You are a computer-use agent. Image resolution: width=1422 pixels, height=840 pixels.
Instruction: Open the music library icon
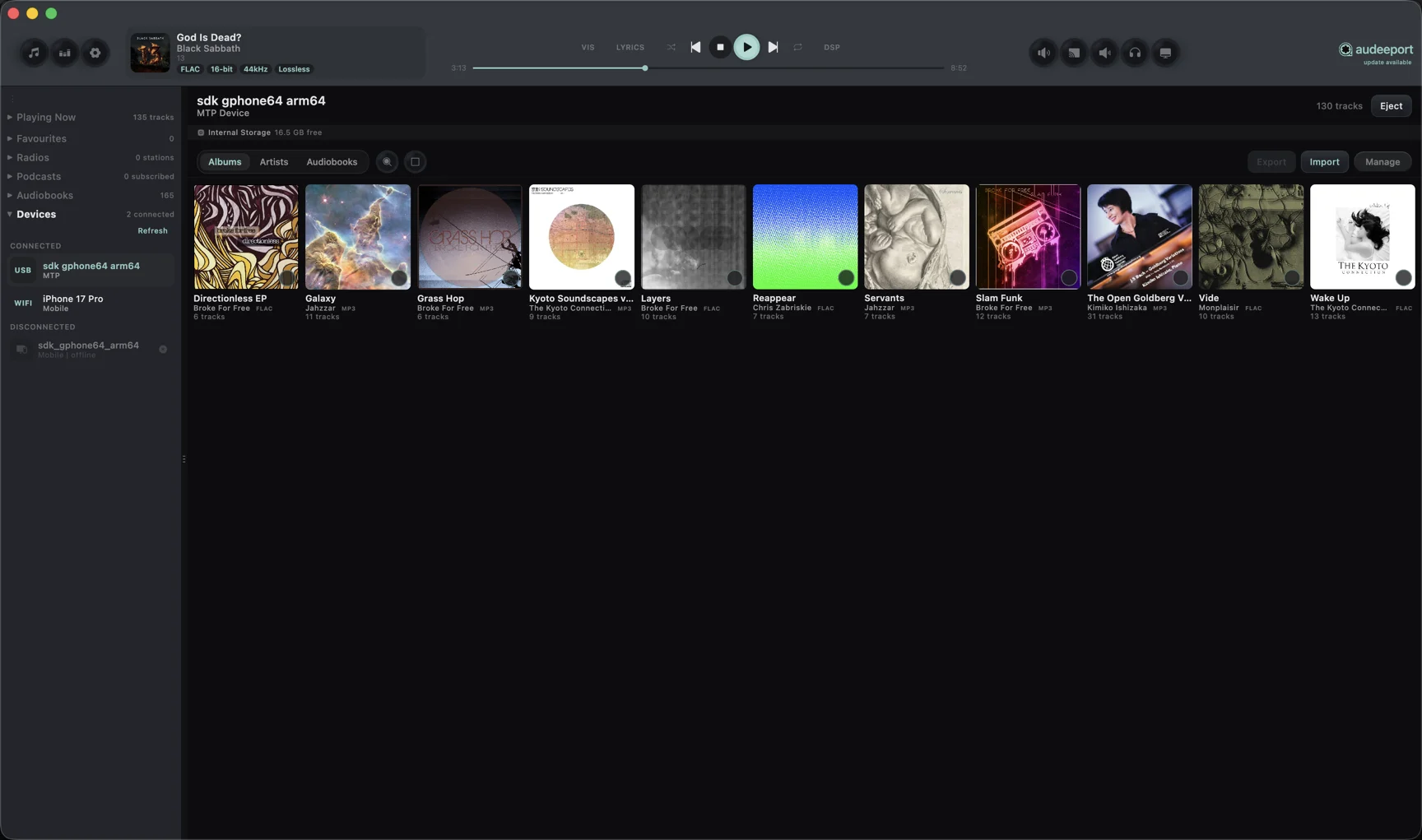pos(34,53)
